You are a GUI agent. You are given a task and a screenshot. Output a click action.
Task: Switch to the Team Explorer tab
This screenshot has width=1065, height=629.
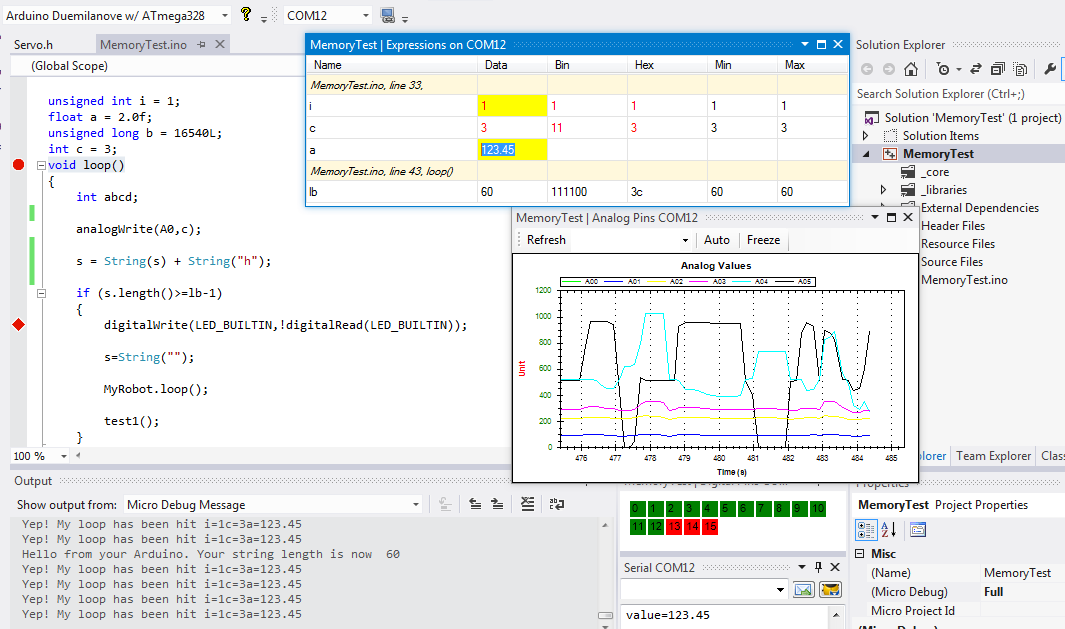pos(993,455)
